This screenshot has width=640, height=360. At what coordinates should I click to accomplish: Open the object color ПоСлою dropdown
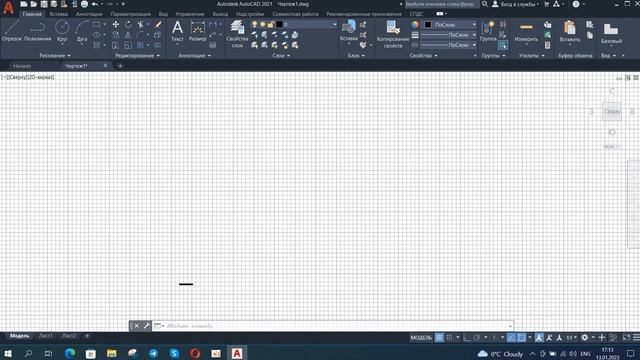(x=450, y=24)
